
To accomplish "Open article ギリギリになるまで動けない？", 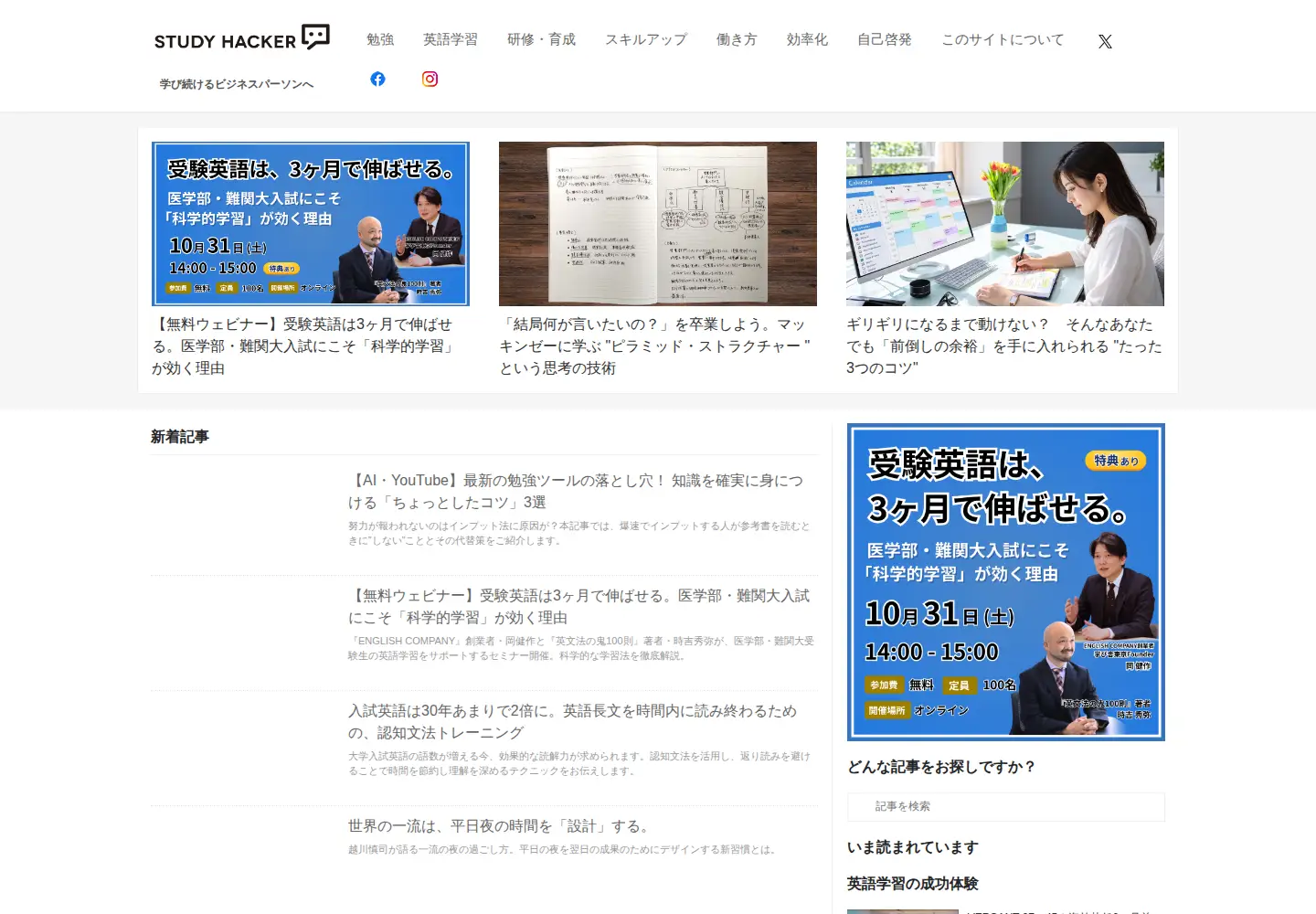I will 1004,346.
